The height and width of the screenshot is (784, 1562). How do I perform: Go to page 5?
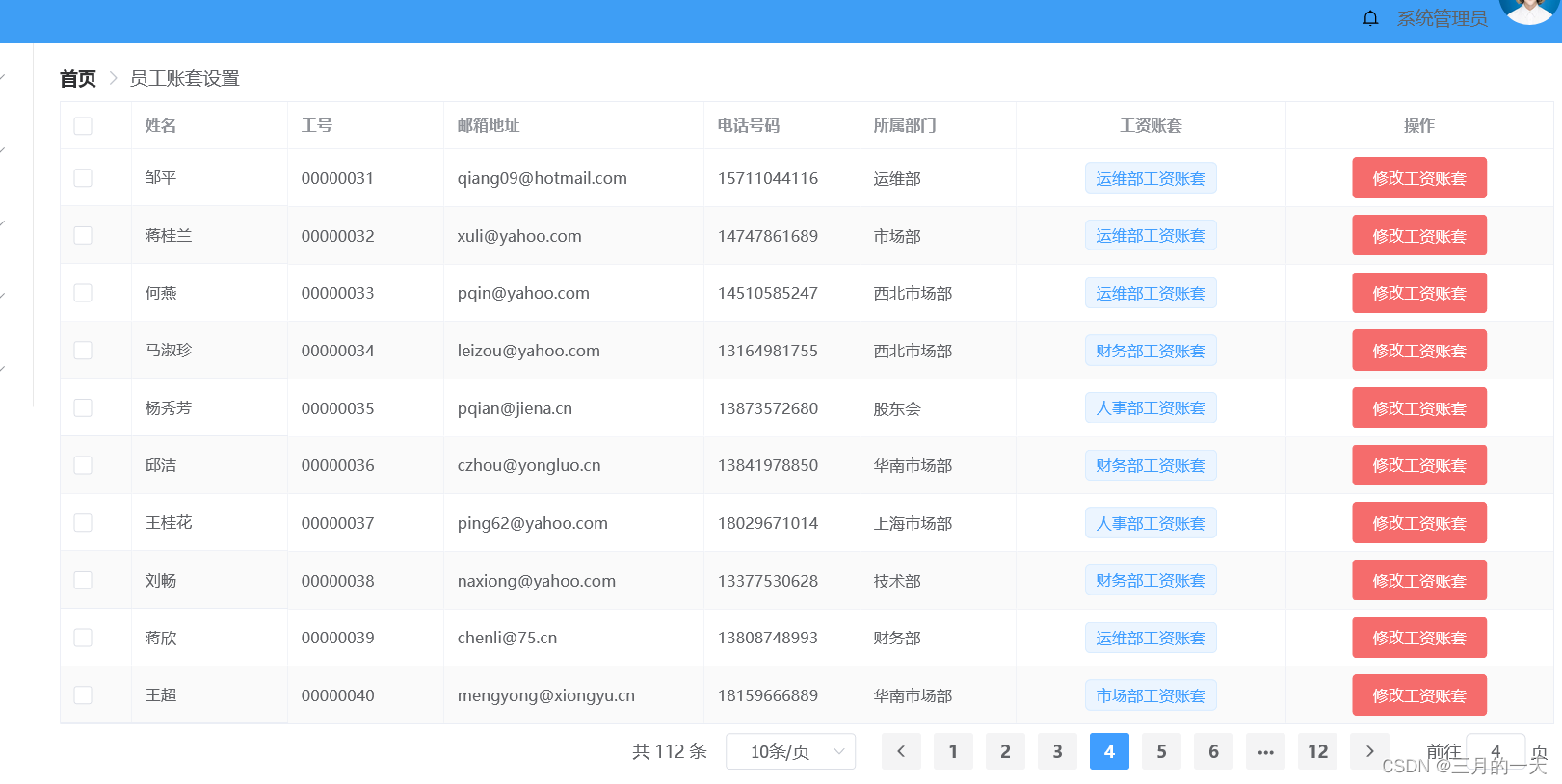coord(1161,751)
